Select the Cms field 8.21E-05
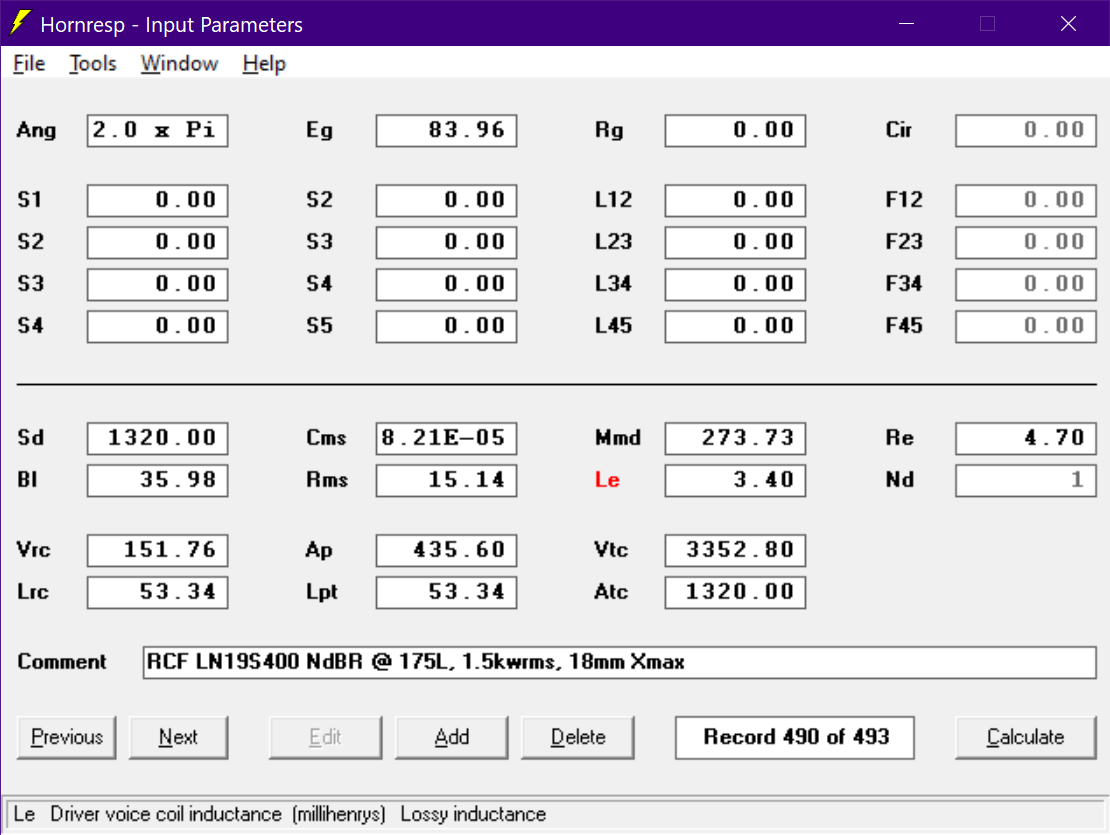This screenshot has width=1110, height=835. pyautogui.click(x=447, y=438)
